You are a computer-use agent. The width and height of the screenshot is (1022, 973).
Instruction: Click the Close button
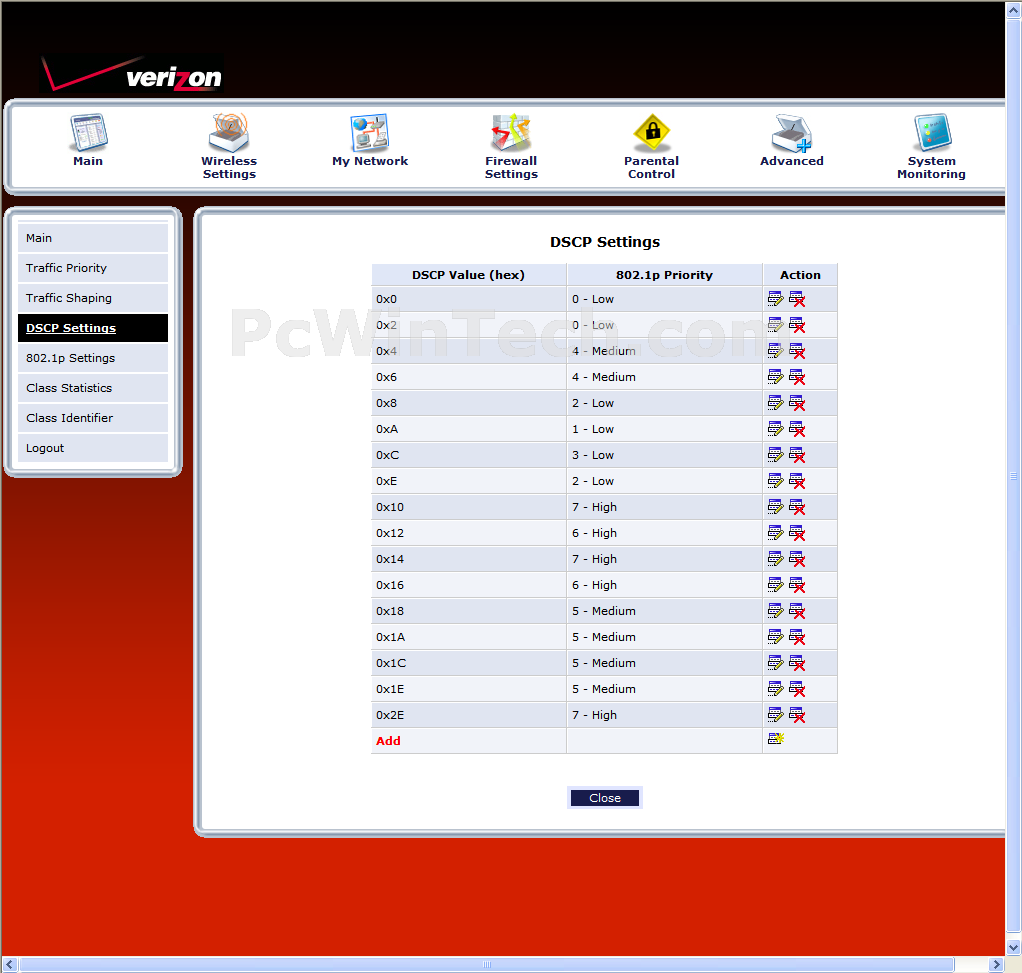(605, 798)
